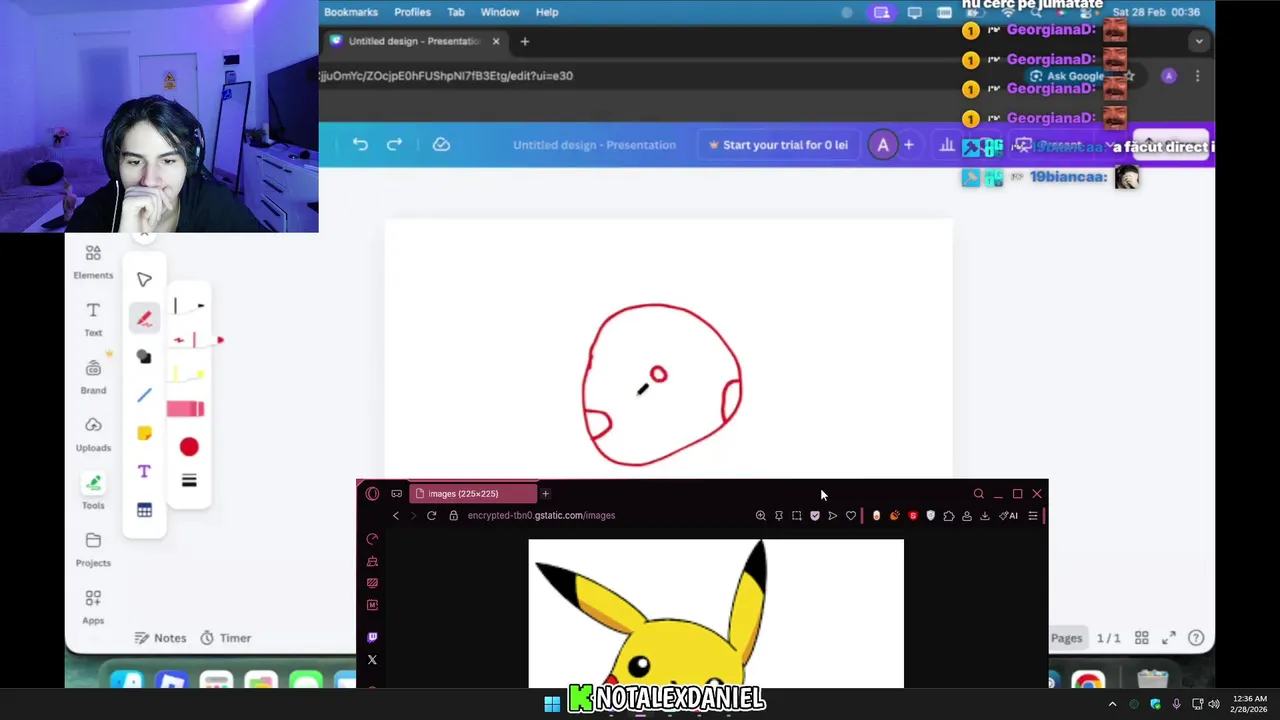The image size is (1280, 720).
Task: Select the purple Text tool
Action: tap(144, 471)
